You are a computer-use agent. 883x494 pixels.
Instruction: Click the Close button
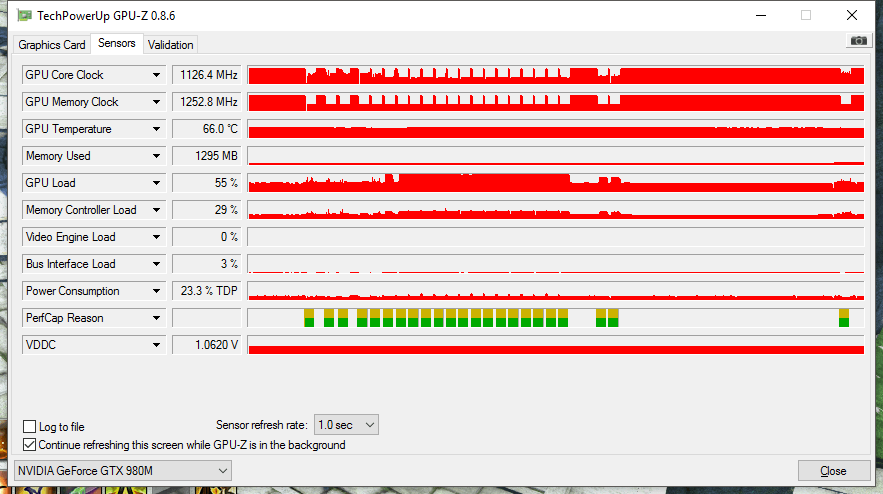(833, 471)
